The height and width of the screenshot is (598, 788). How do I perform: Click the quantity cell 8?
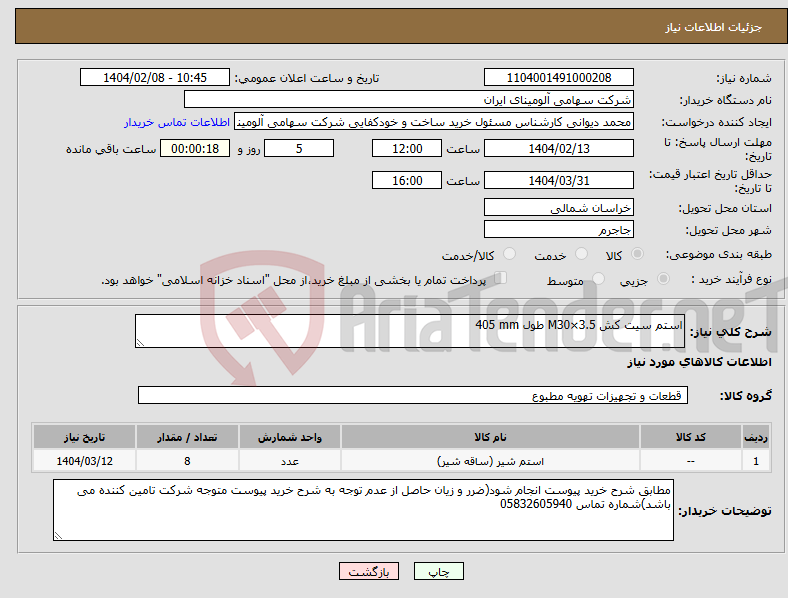pyautogui.click(x=187, y=461)
